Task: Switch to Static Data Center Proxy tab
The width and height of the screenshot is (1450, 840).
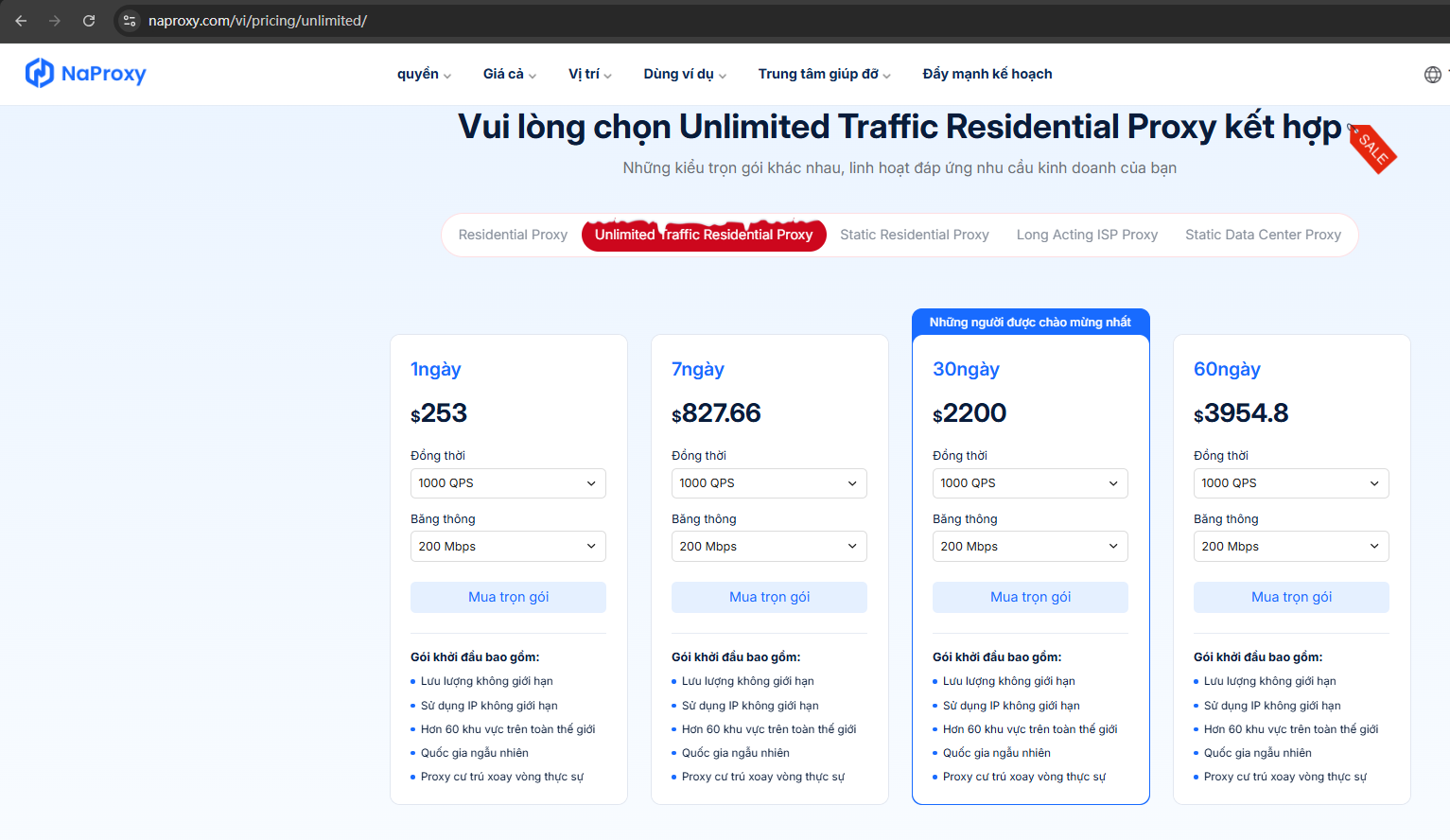Action: pos(1263,235)
